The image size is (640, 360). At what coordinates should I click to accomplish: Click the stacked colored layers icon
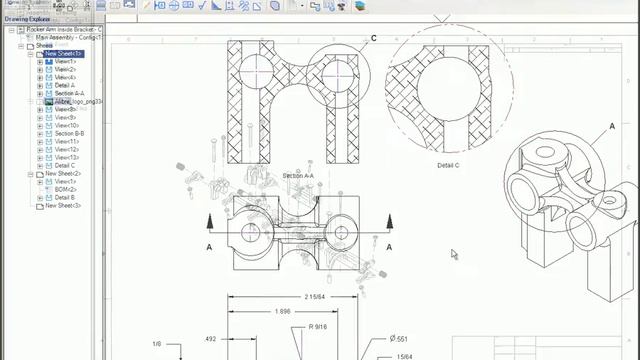coord(360,6)
